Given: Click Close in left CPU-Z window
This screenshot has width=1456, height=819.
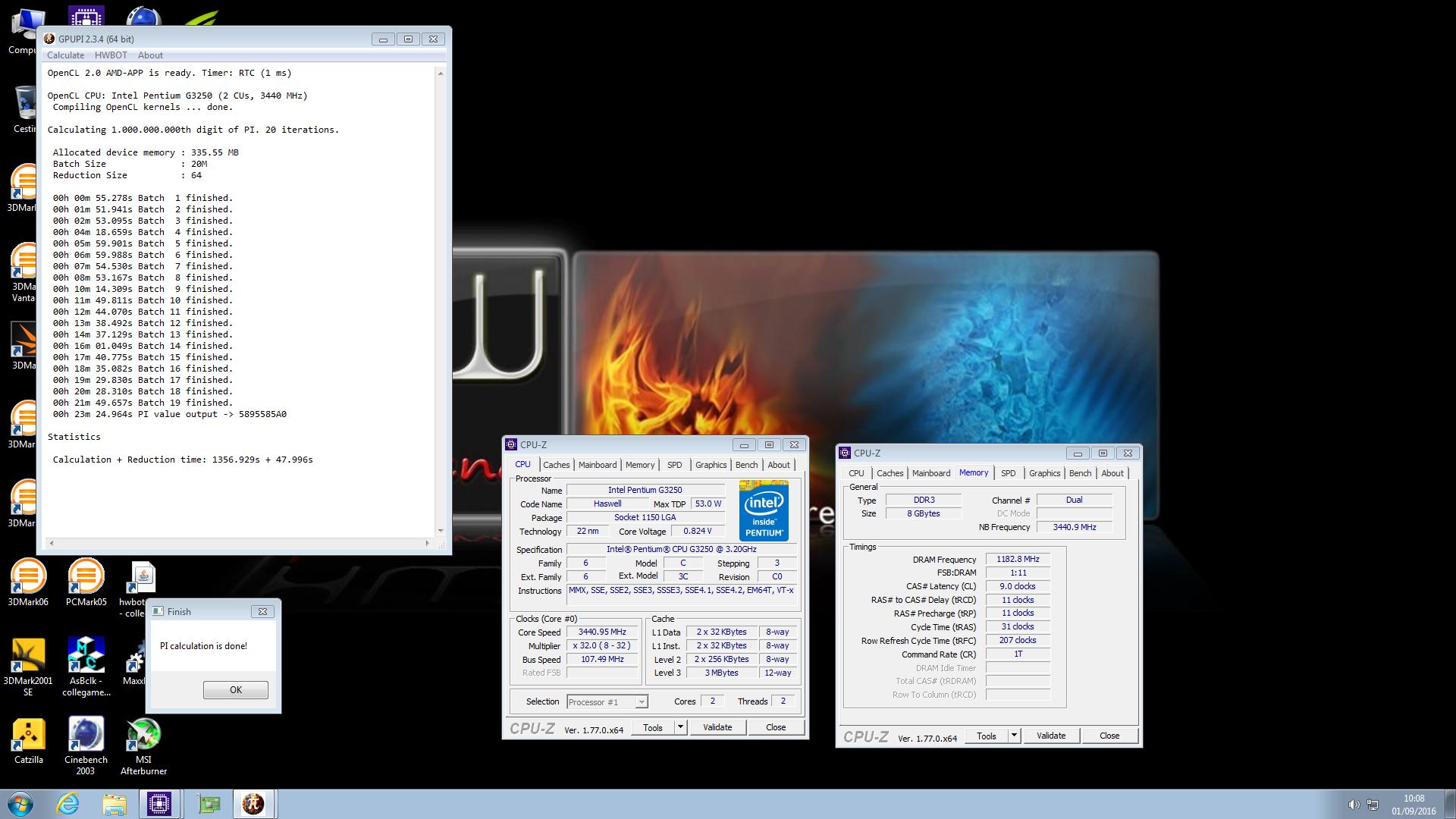Looking at the screenshot, I should pyautogui.click(x=776, y=727).
